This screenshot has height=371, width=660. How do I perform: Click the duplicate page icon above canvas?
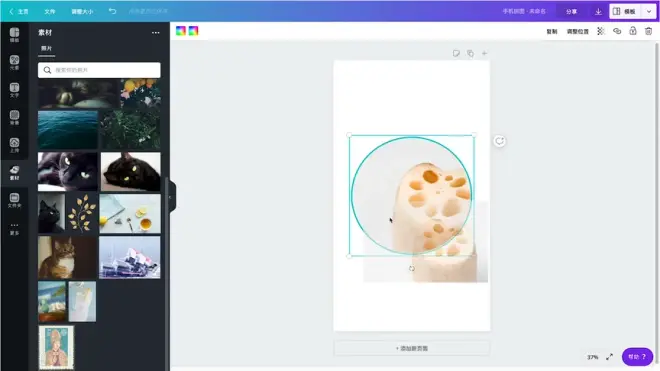[470, 53]
